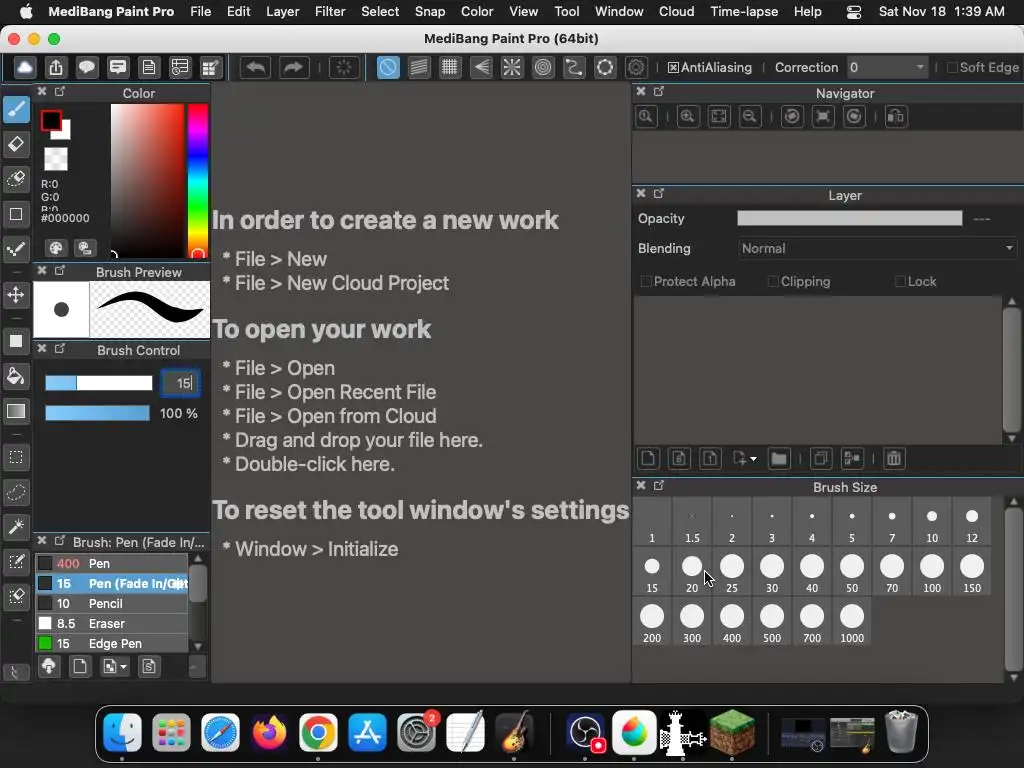Select the Brush tool in left toolbar

coord(16,109)
